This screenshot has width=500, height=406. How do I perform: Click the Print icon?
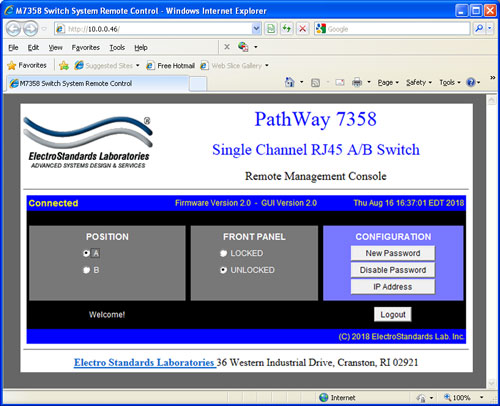click(x=357, y=82)
